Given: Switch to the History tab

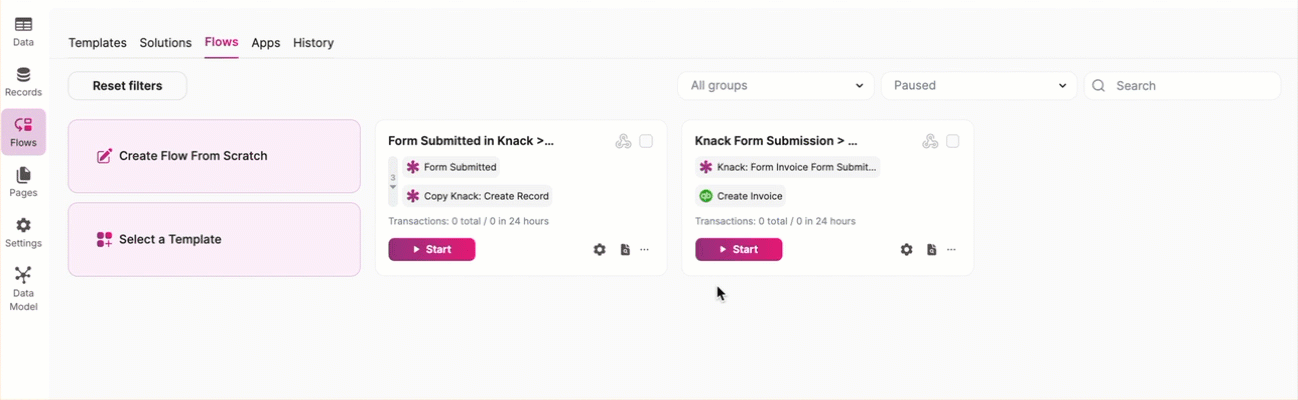Looking at the screenshot, I should (x=313, y=43).
